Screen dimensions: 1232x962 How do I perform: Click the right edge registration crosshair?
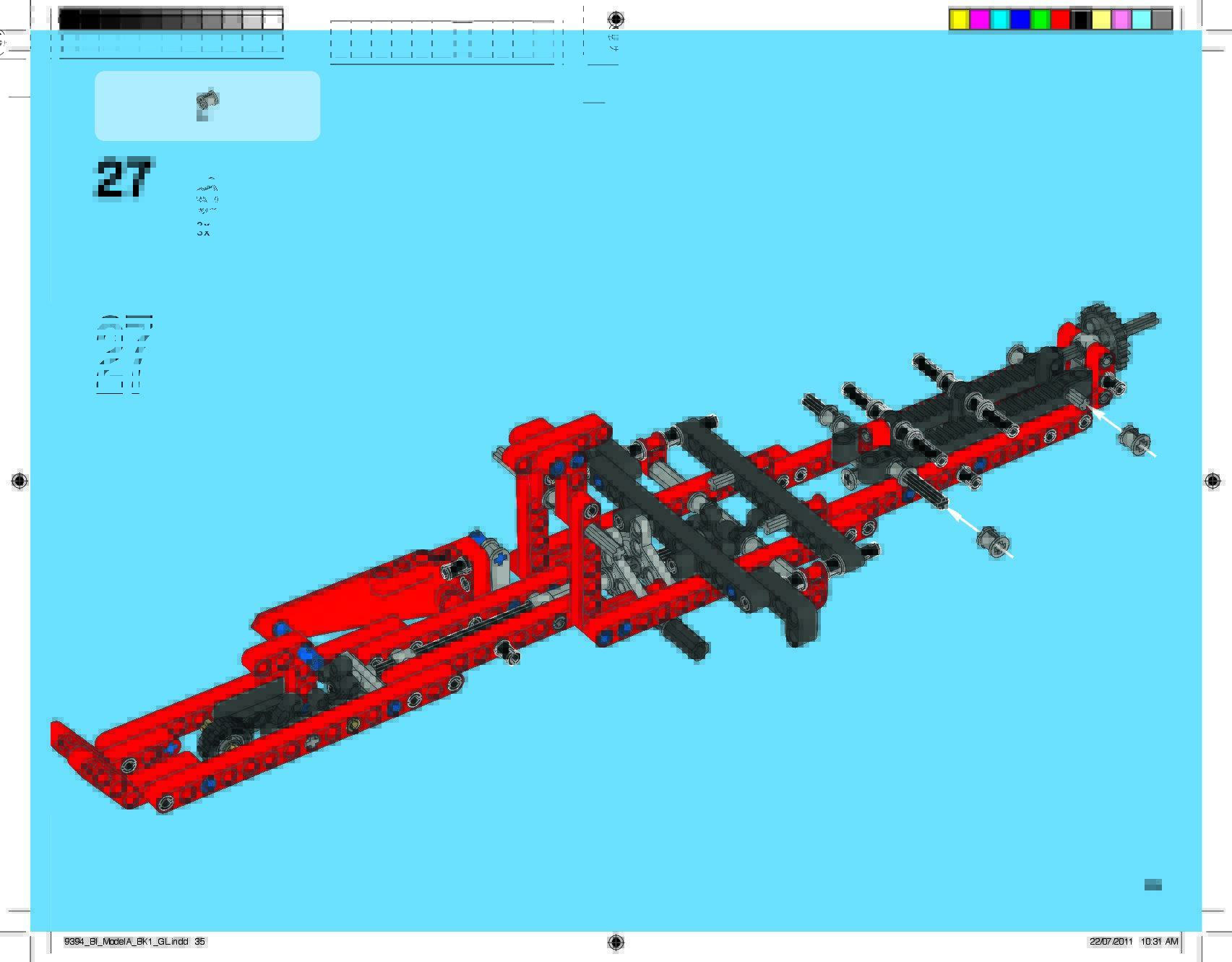point(1212,481)
